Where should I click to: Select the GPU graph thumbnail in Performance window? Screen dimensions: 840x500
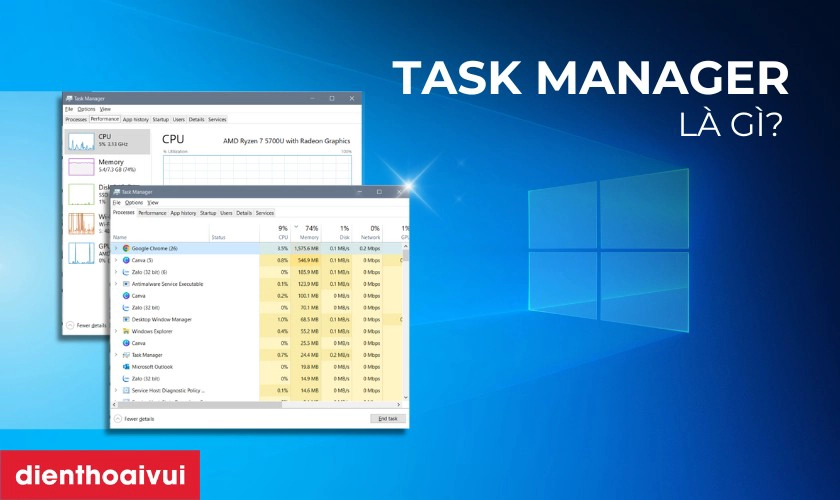point(81,253)
